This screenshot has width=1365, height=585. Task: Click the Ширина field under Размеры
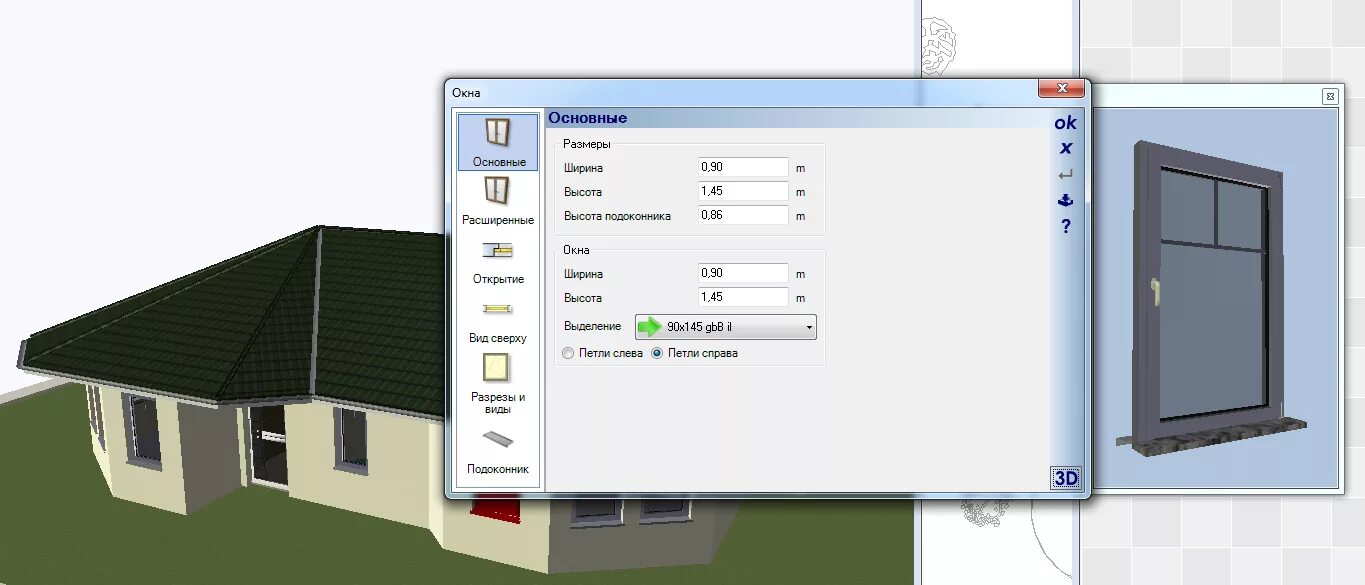[743, 168]
